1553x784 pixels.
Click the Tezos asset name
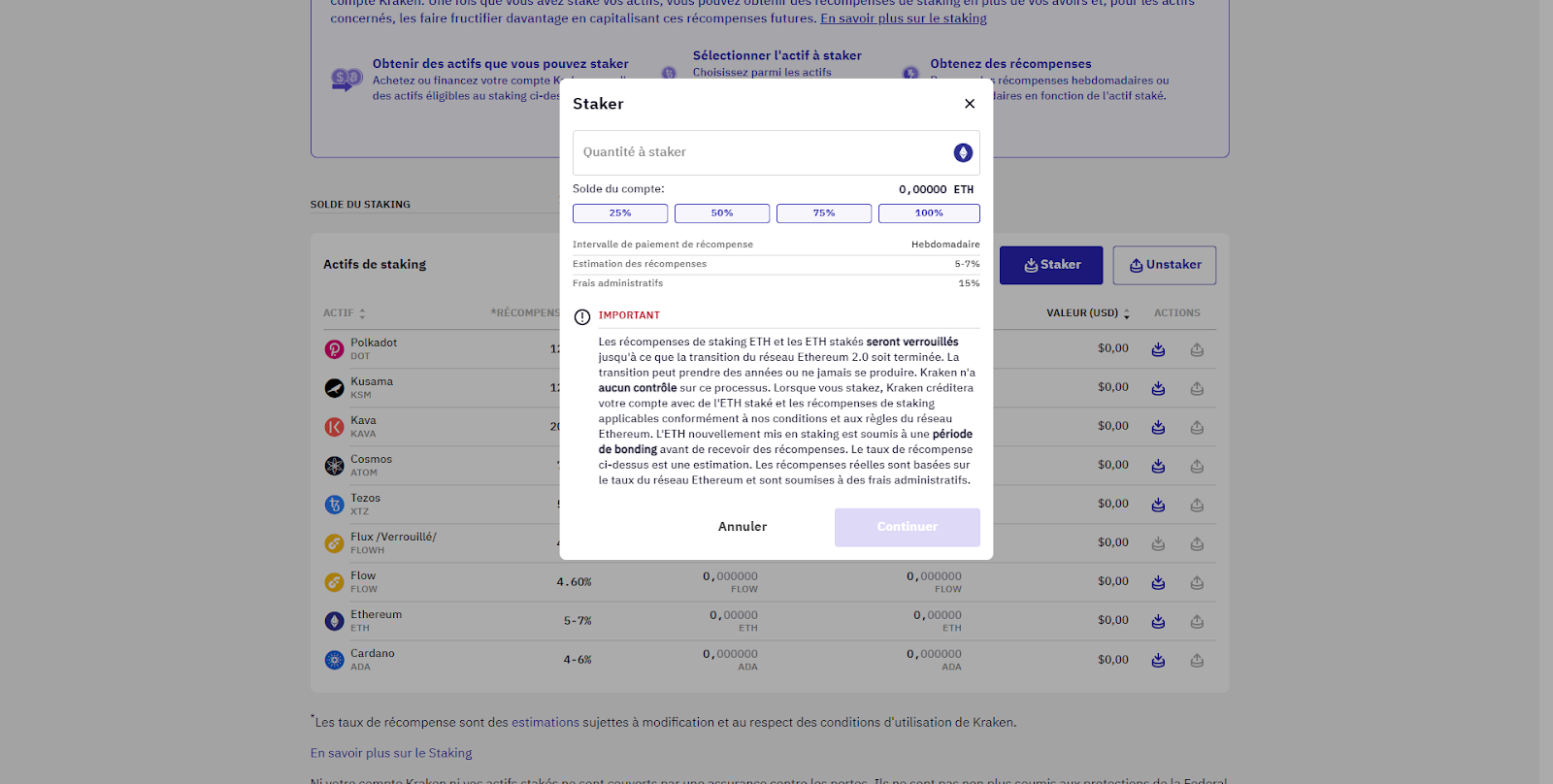click(x=366, y=498)
